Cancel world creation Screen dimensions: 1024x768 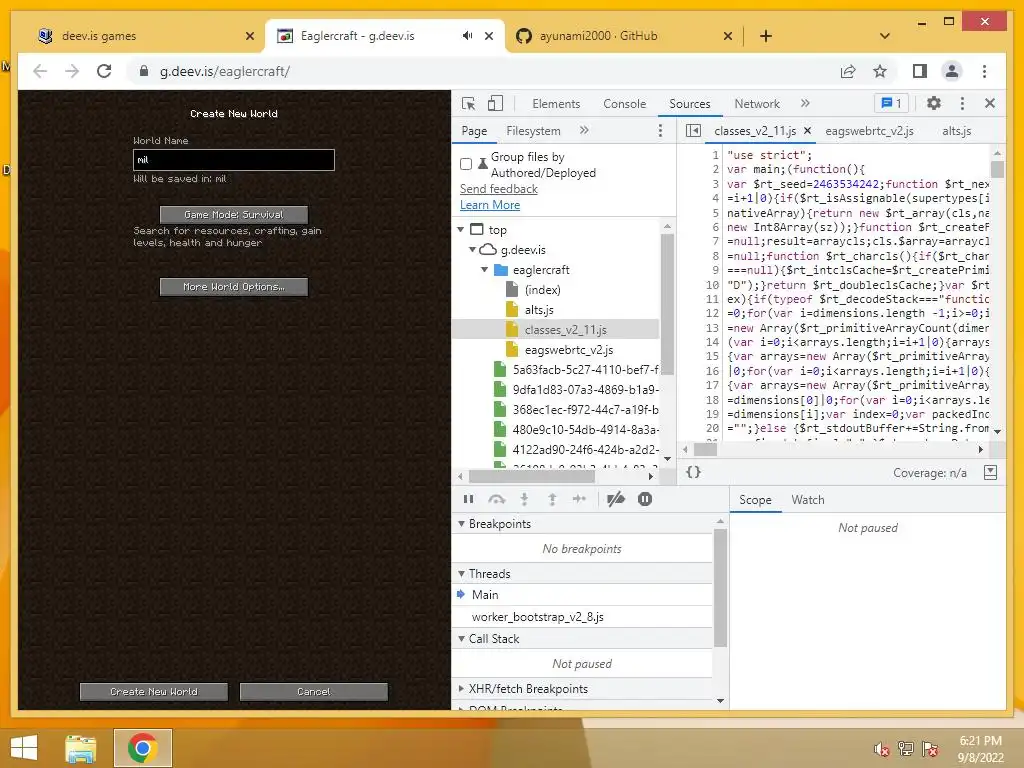313,692
